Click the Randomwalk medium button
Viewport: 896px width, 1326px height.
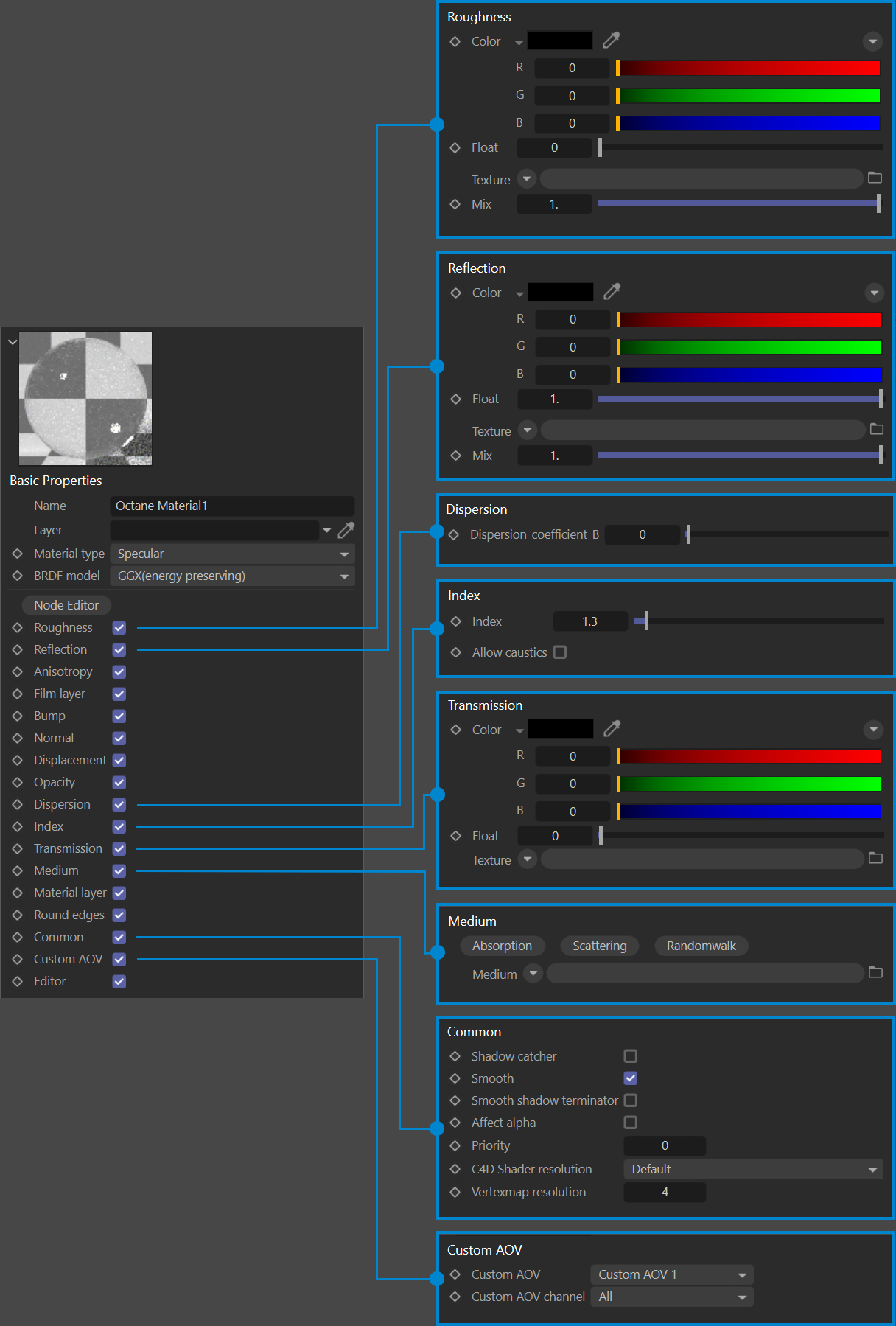point(701,946)
